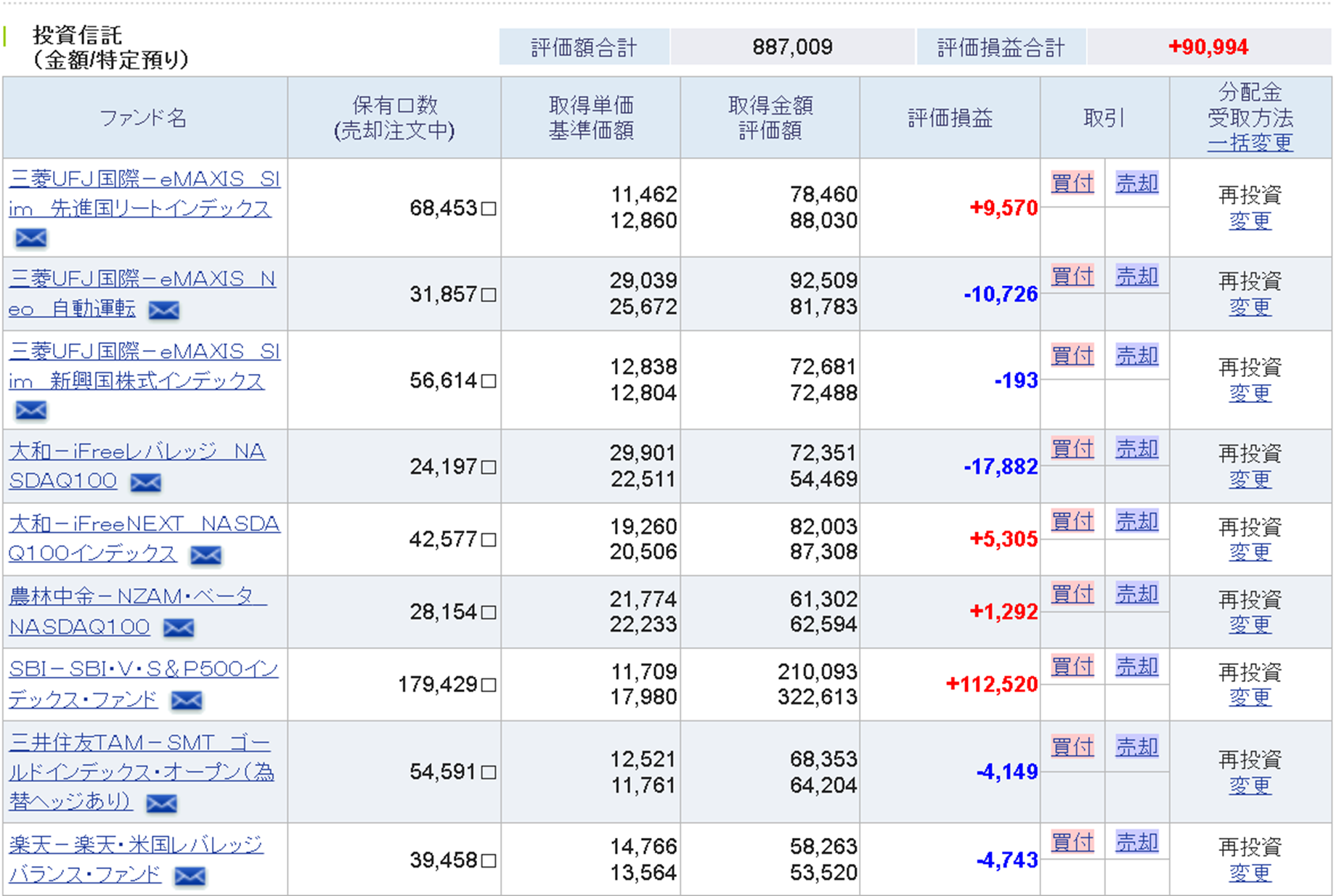Click mail icon for eMAXIS Slim 新興国株式インデックス
The height and width of the screenshot is (896, 1336).
click(31, 410)
